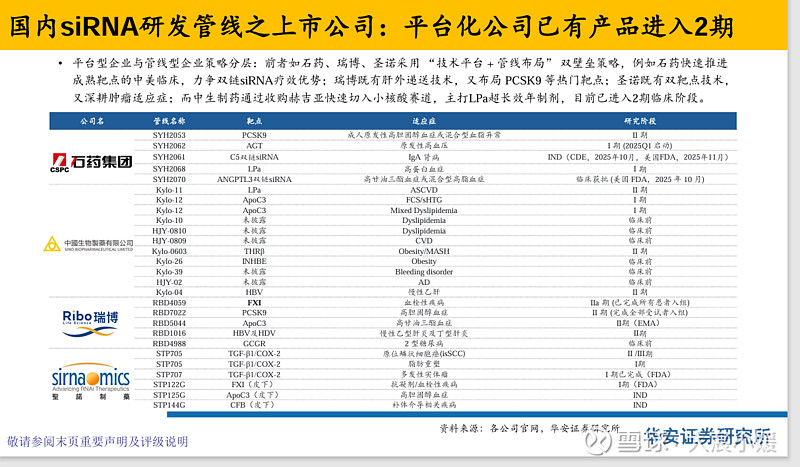This screenshot has height=467, width=800.
Task: Select the STP125G pipeline cell
Action: (169, 395)
